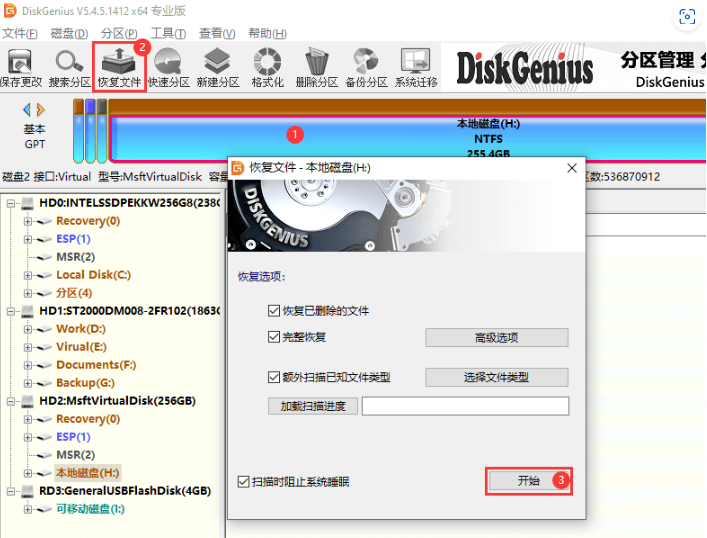
Task: Select ESP(1) under HD0
Action: pos(73,239)
